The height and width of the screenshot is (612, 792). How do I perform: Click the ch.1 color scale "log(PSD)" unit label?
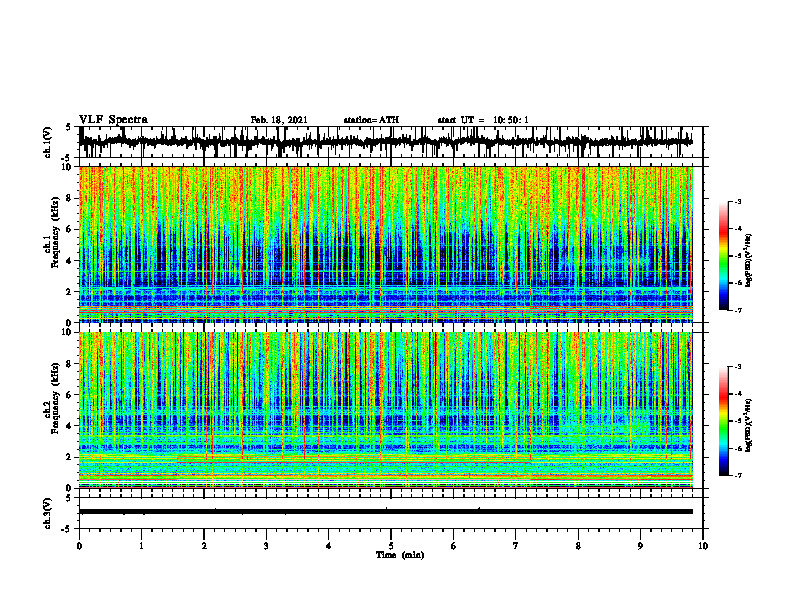[749, 261]
